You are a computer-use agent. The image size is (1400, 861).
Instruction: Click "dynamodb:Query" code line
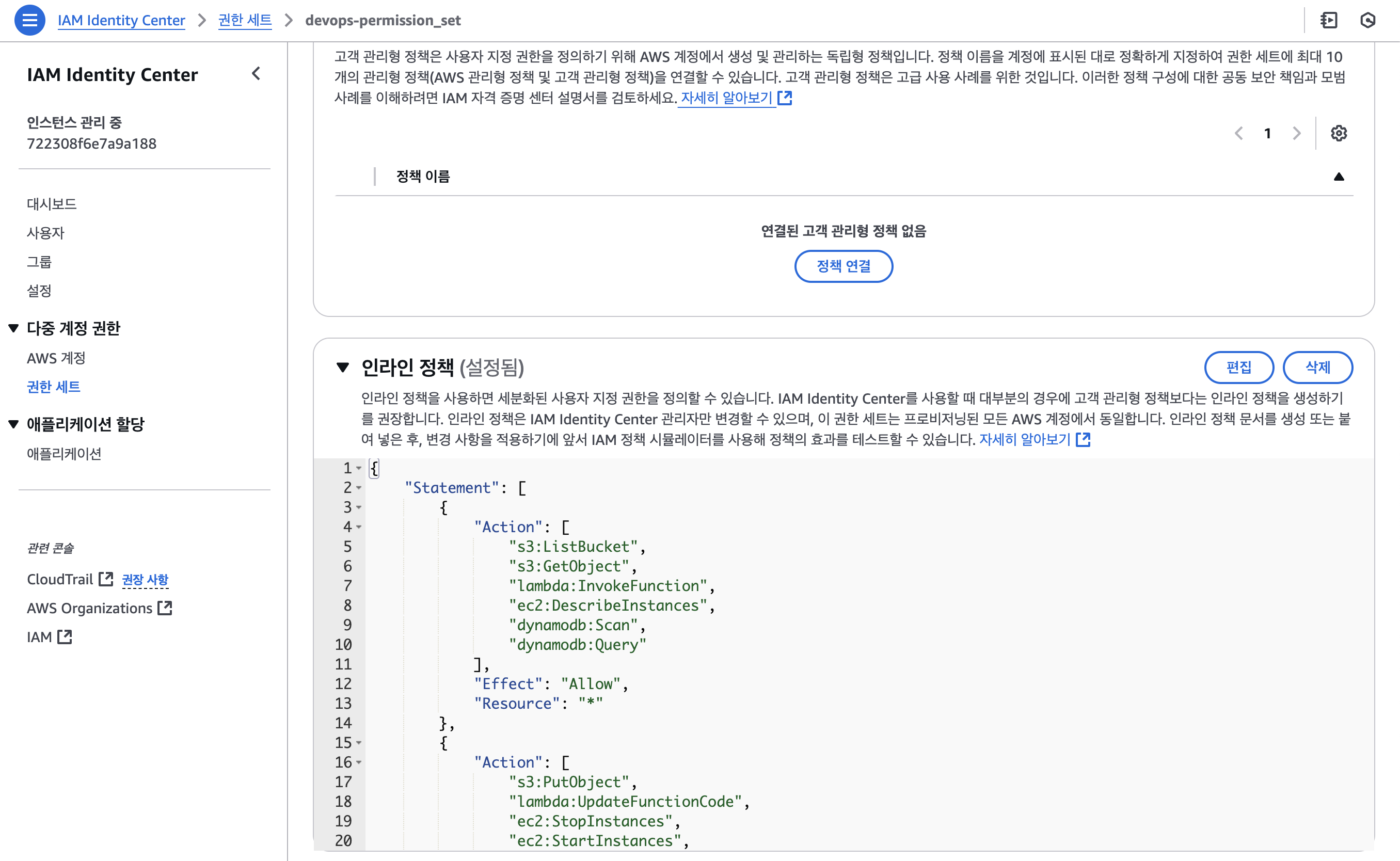577,645
